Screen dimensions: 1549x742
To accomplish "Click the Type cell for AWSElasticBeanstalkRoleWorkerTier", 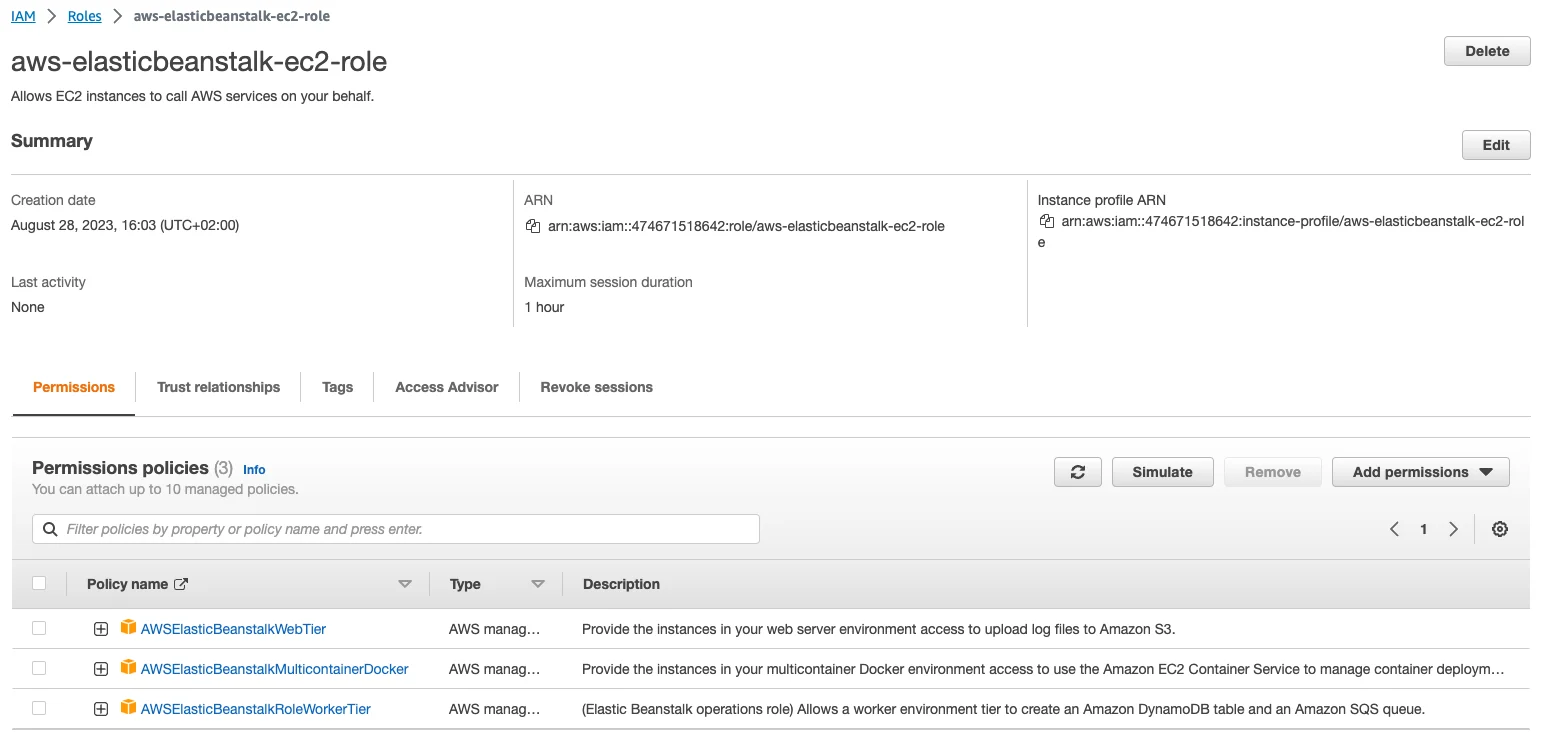I will pyautogui.click(x=494, y=709).
